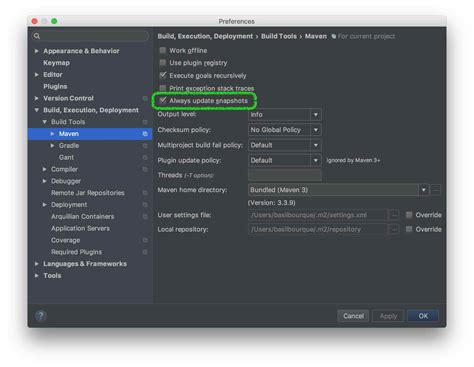Check Override for User settings file

[409, 215]
